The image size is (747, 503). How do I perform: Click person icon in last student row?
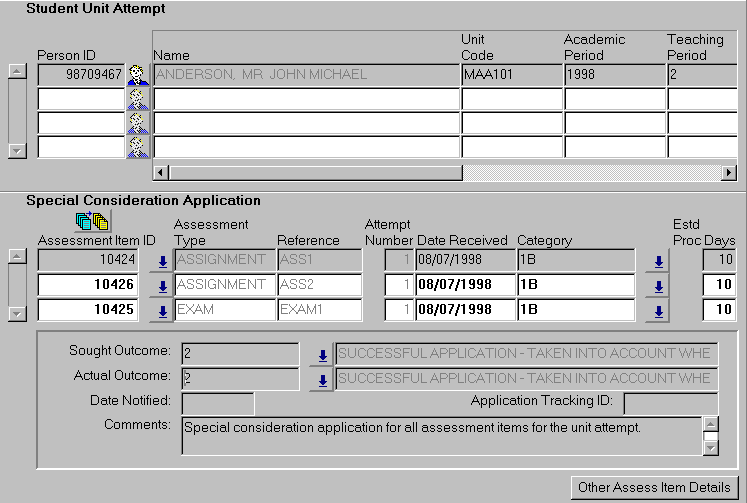tap(138, 147)
